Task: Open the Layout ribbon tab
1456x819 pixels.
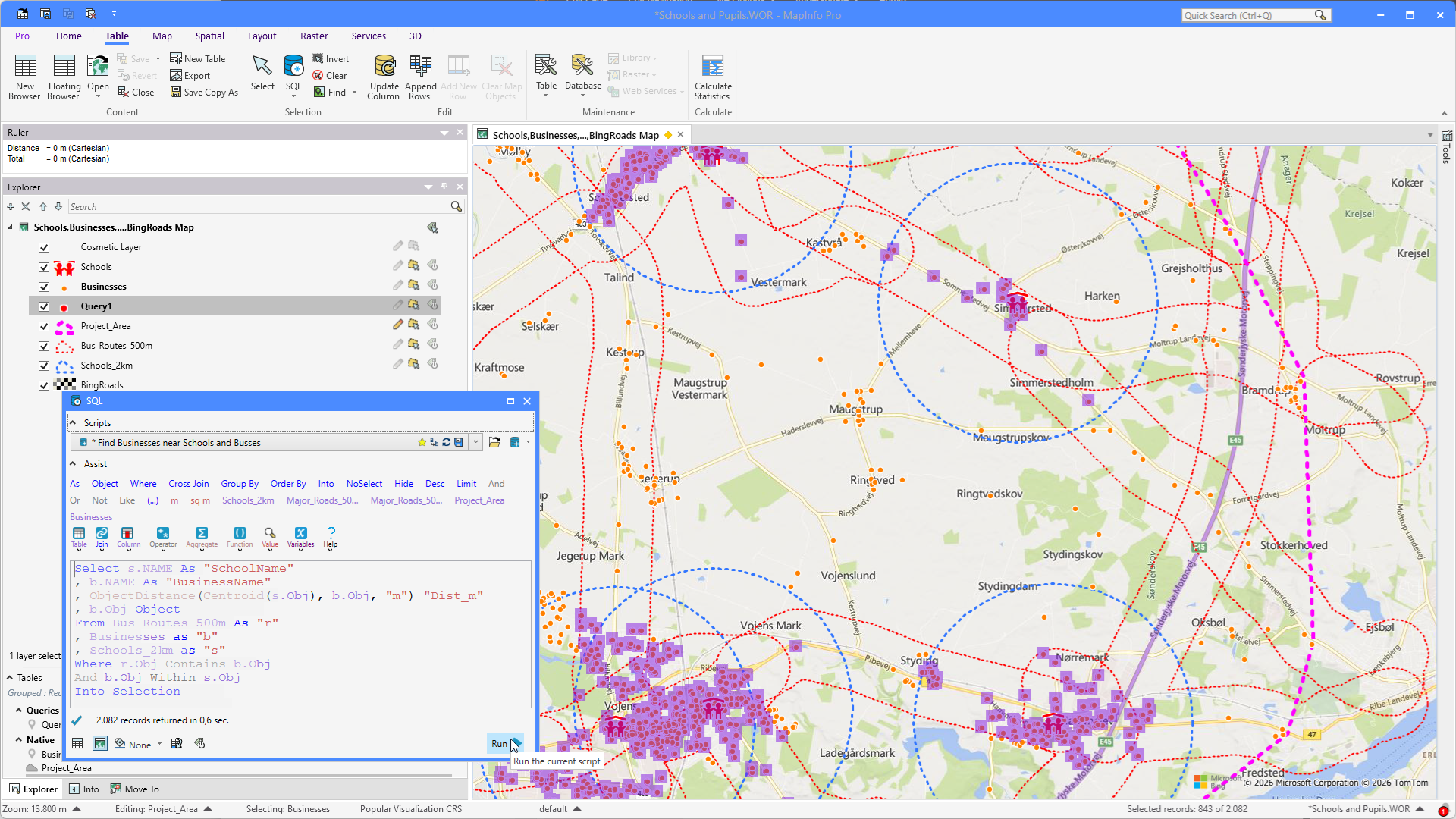Action: click(262, 36)
